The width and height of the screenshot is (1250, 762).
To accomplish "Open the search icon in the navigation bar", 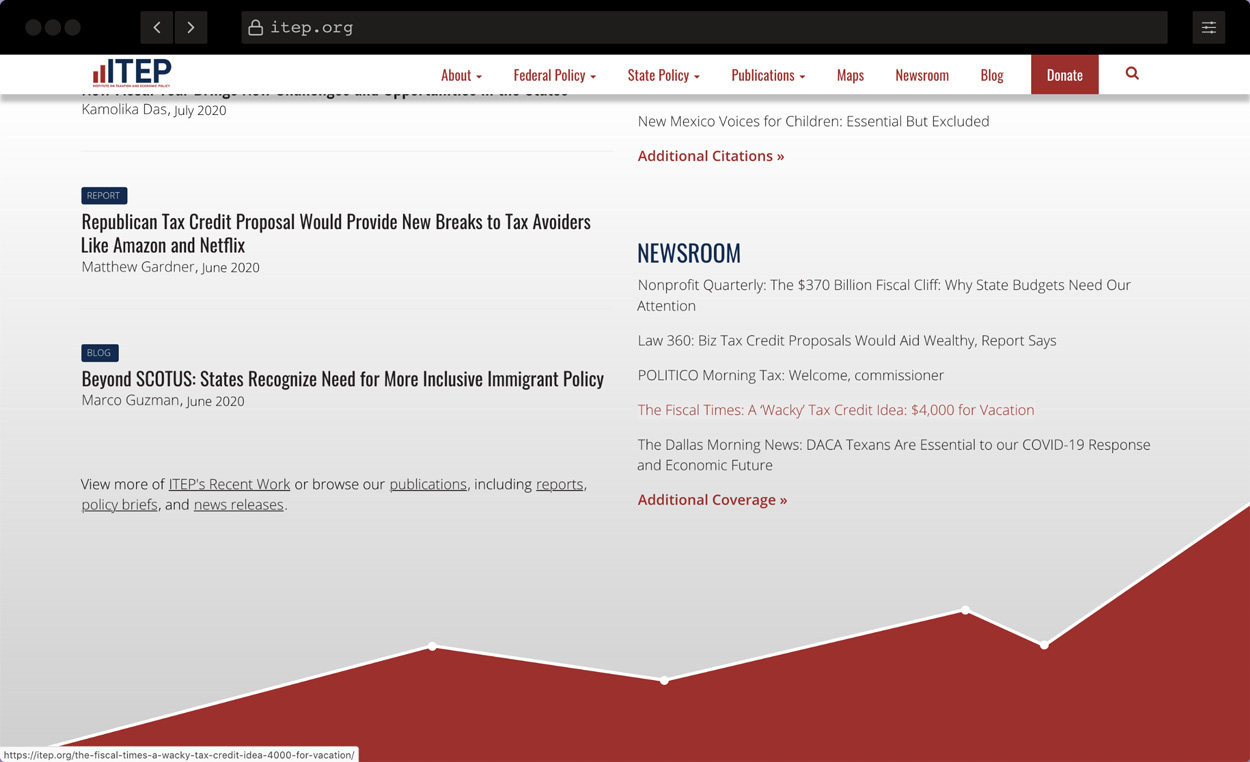I will pyautogui.click(x=1131, y=74).
